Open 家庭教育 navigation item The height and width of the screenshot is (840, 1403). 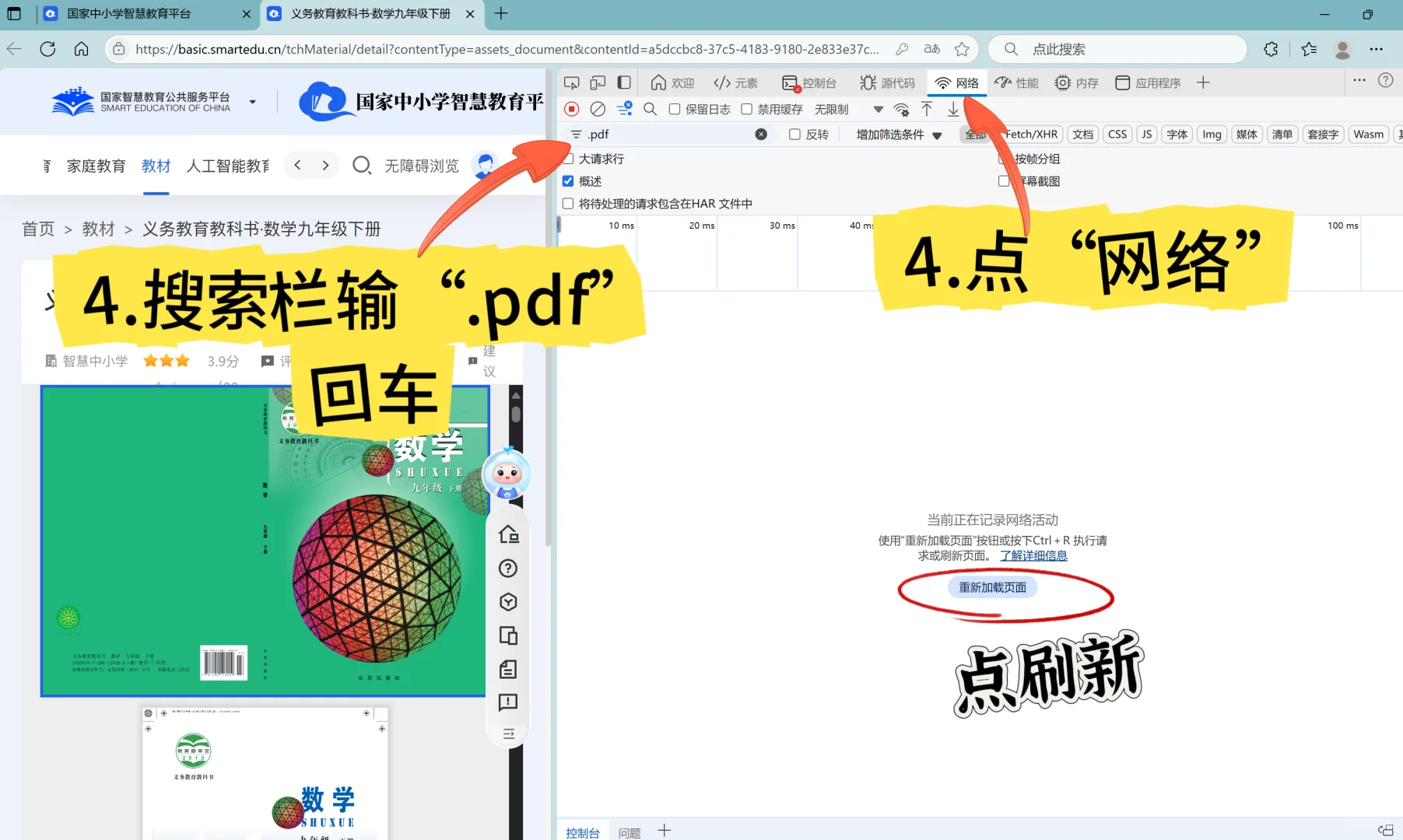[x=96, y=166]
